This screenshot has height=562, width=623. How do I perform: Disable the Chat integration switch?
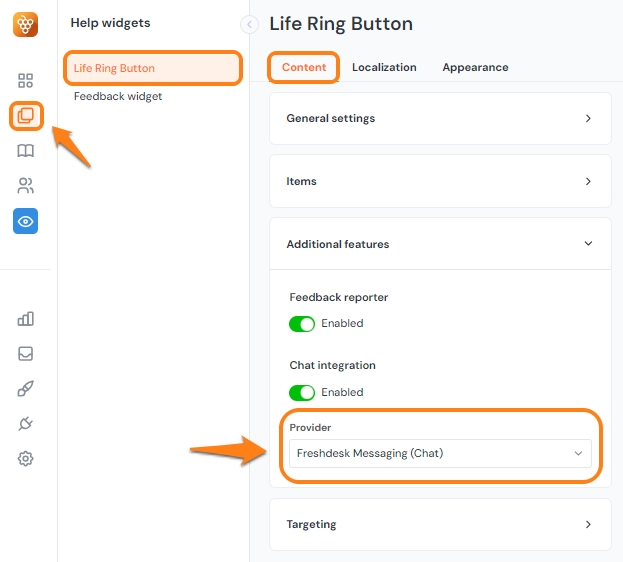pyautogui.click(x=302, y=393)
